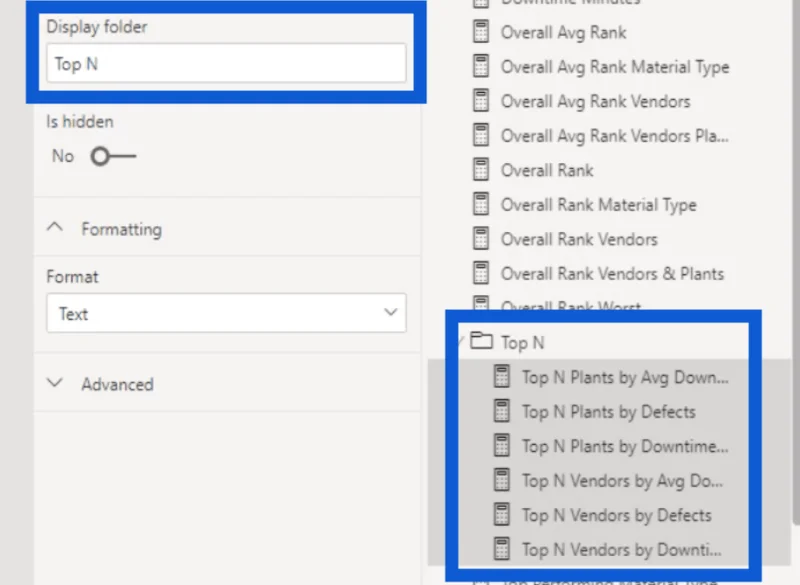
Task: Click the Overall Rank Material Type measure icon
Action: tap(481, 204)
